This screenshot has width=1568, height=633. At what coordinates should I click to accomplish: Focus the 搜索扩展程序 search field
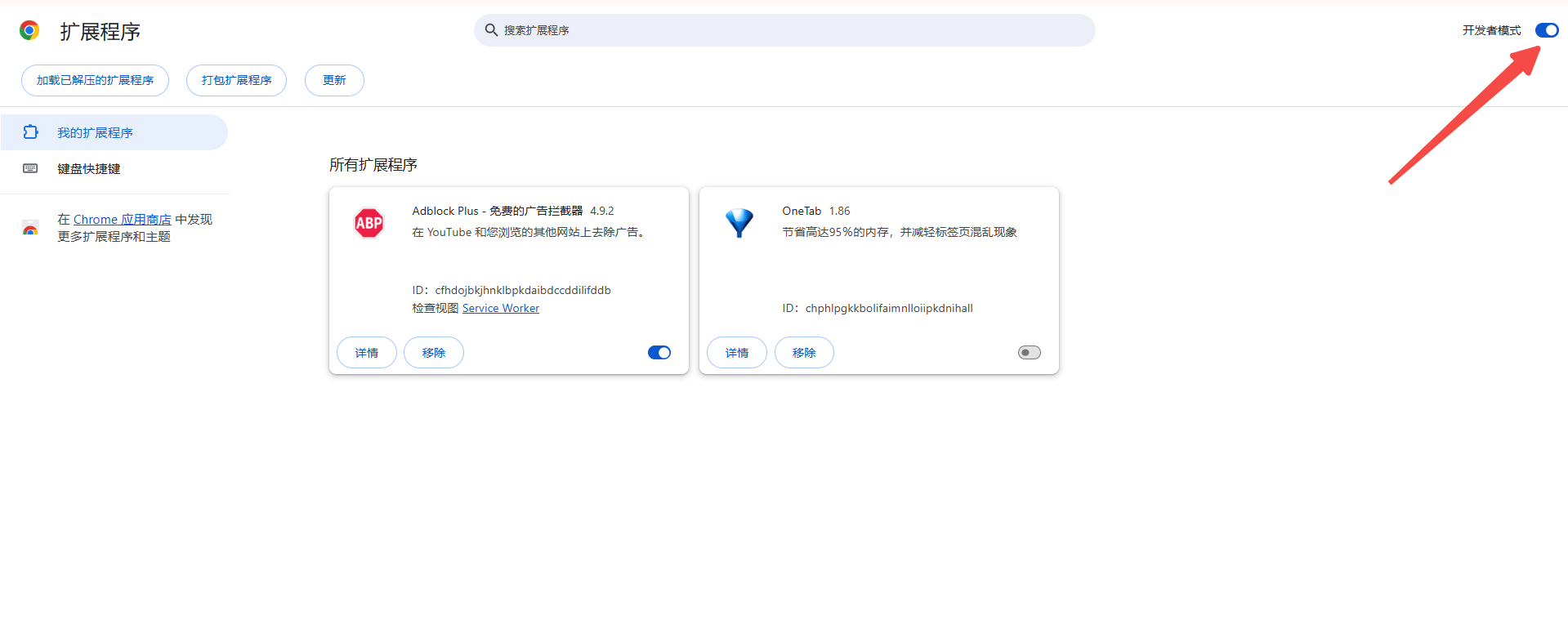pos(784,30)
